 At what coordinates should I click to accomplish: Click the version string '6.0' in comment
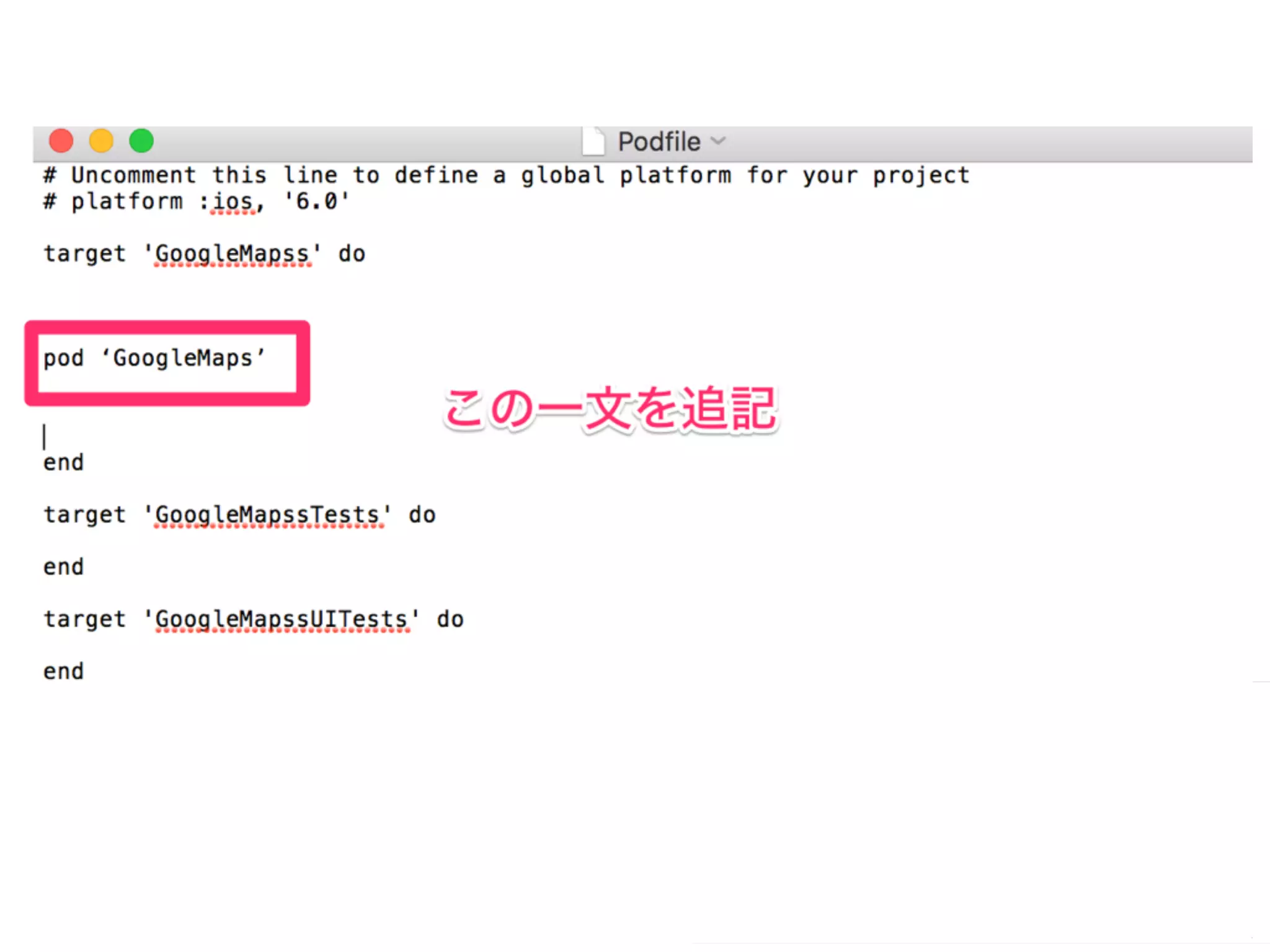[x=316, y=202]
